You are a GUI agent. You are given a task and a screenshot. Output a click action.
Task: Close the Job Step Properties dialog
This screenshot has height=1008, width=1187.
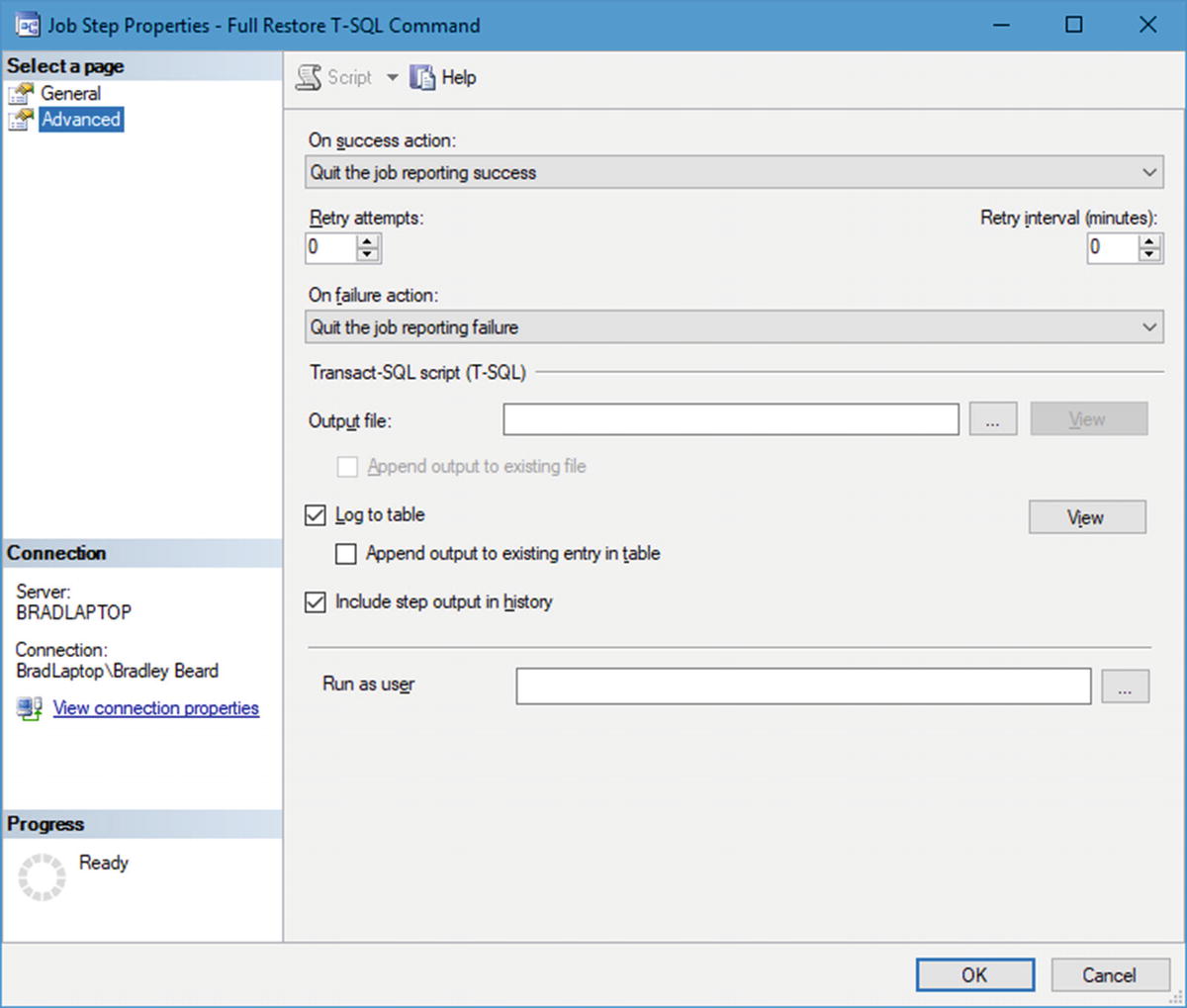point(1147,25)
